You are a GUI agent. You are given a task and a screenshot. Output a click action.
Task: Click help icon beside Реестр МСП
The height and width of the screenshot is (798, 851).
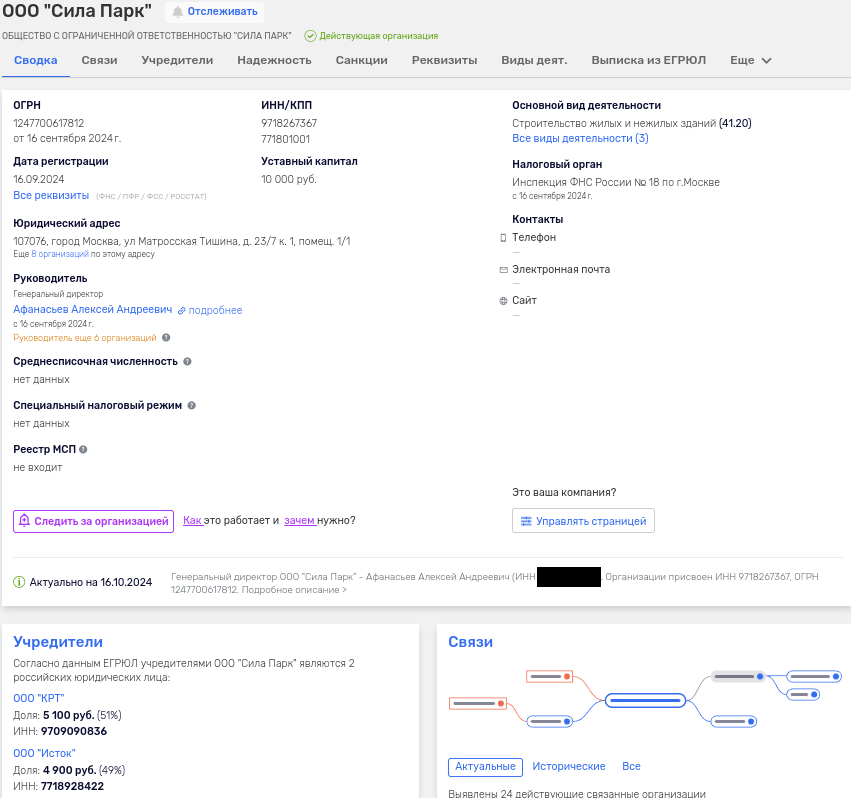(83, 449)
